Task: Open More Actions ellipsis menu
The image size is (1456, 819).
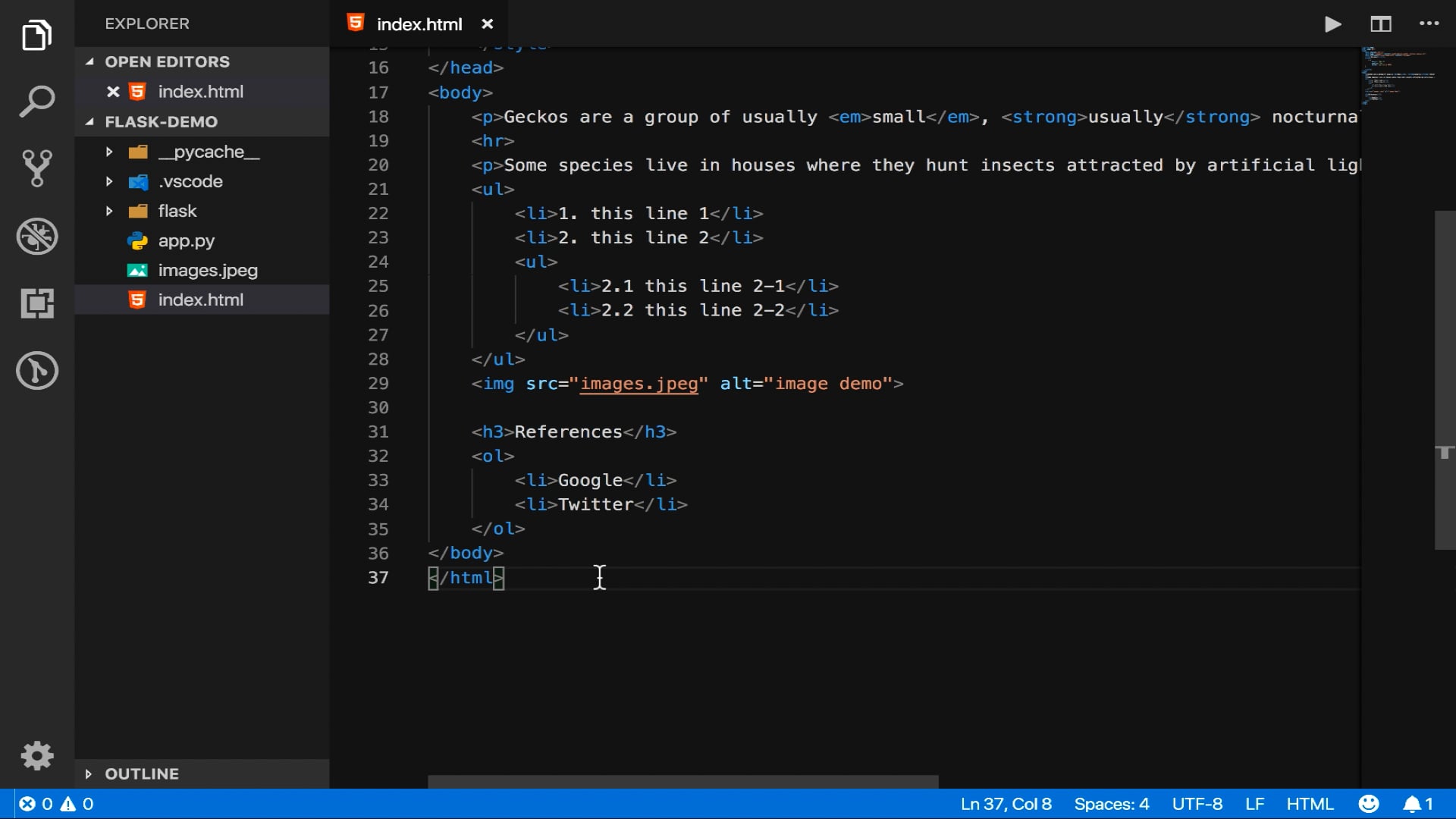Action: (x=1429, y=24)
